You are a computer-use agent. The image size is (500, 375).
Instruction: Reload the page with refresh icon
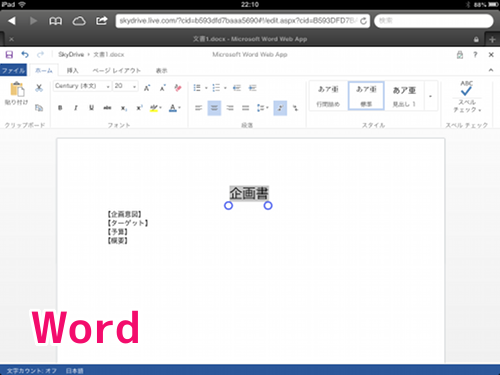363,21
